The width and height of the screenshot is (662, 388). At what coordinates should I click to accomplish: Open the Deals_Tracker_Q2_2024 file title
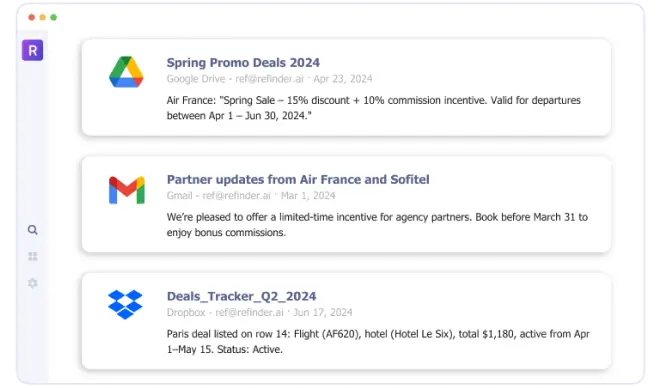coord(241,296)
